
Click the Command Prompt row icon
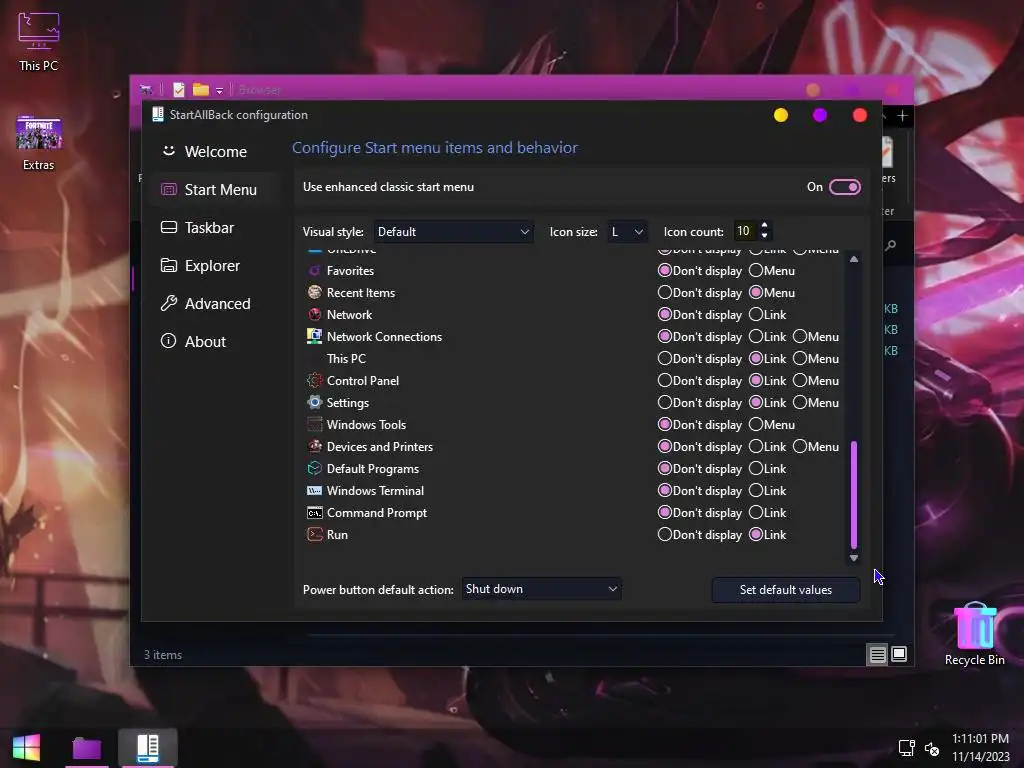click(315, 513)
